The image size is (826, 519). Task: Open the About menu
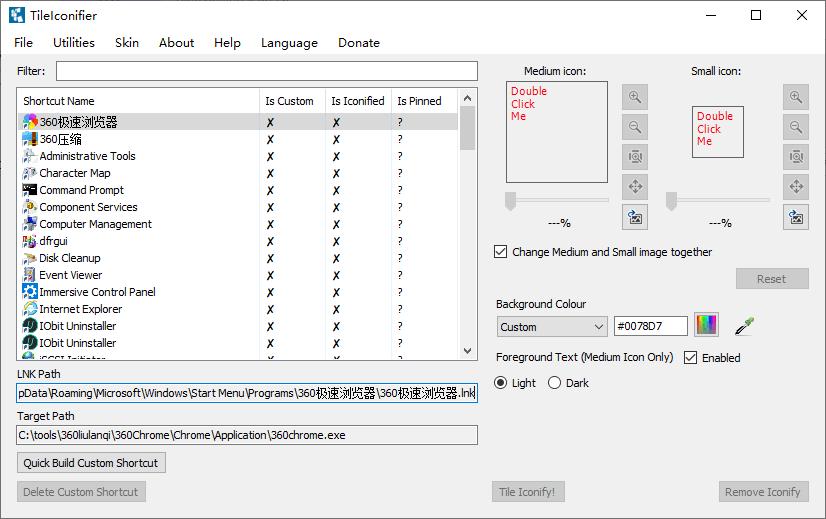coord(176,43)
